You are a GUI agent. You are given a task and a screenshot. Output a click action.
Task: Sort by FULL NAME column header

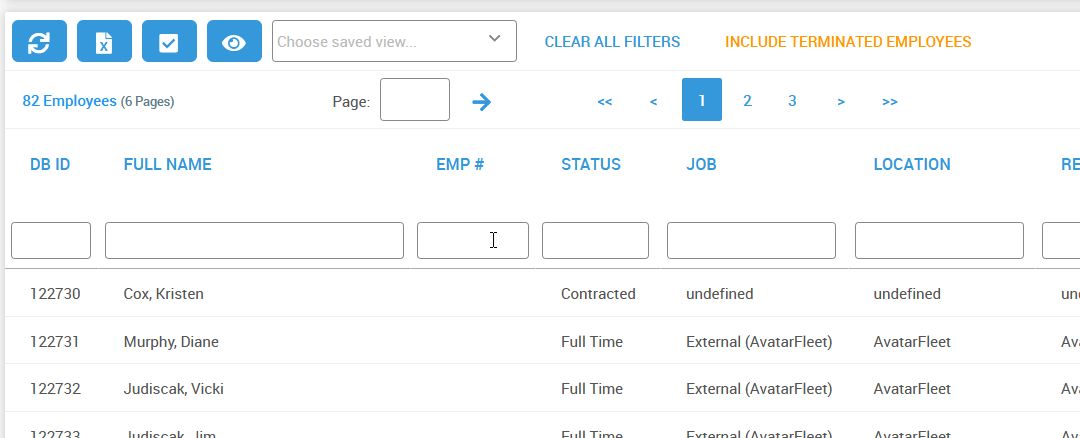pyautogui.click(x=167, y=165)
